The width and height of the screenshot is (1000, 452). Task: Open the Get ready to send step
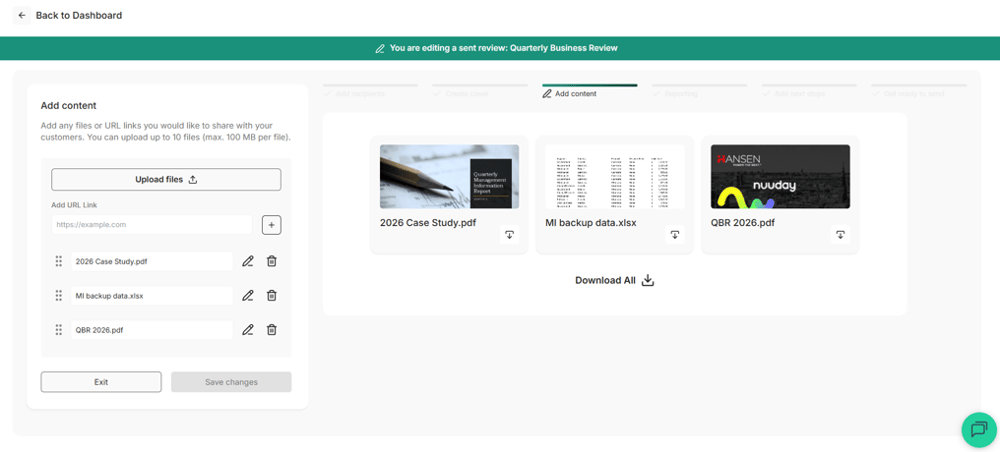click(918, 90)
